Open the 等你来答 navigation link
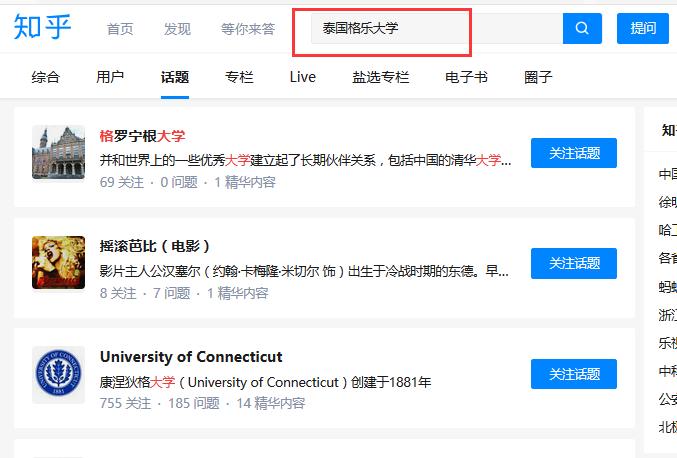The width and height of the screenshot is (677, 458). 248,29
